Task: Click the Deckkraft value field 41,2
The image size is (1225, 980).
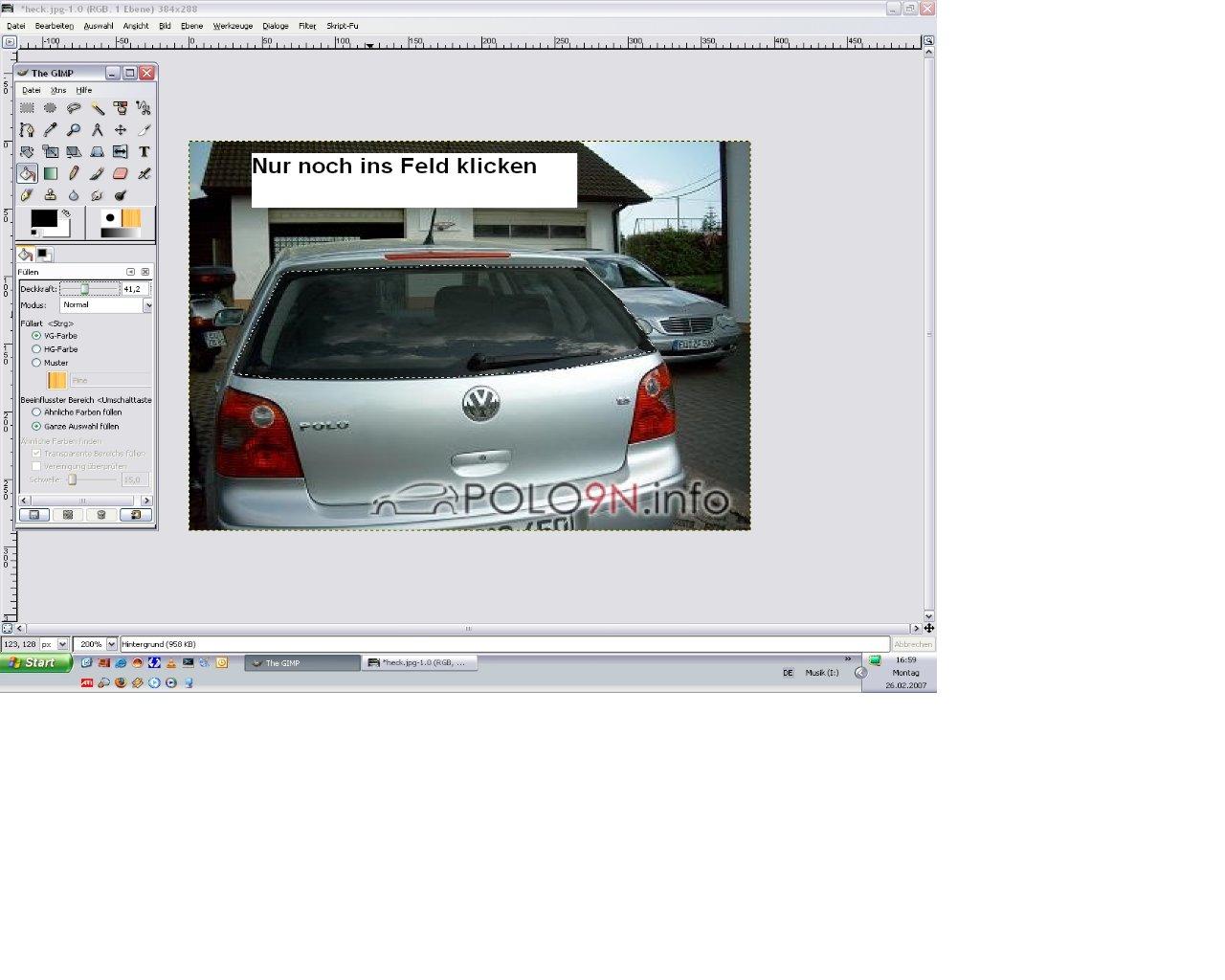Action: pyautogui.click(x=133, y=289)
